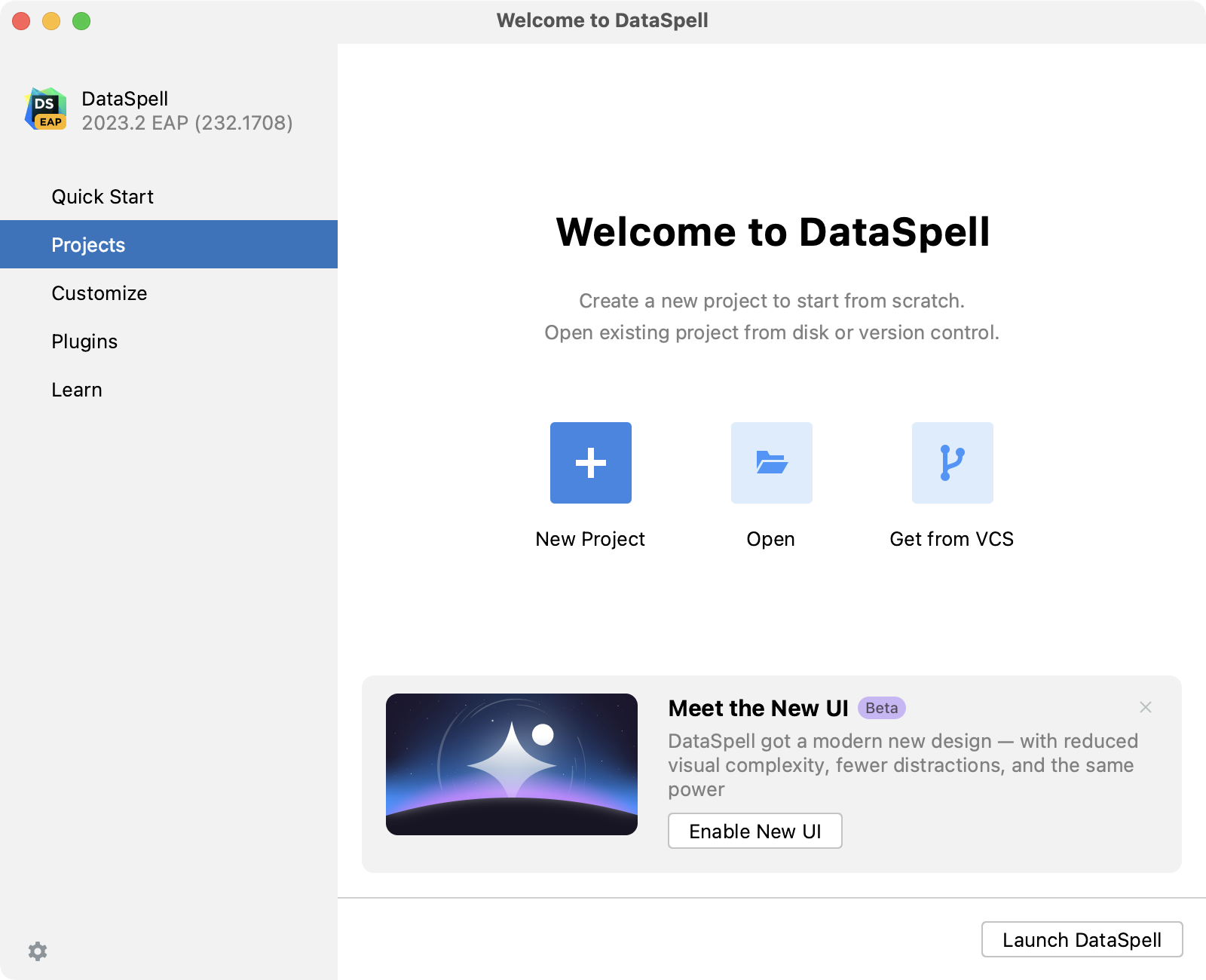Close the window with the red button
Image resolution: width=1206 pixels, height=980 pixels.
(x=21, y=21)
